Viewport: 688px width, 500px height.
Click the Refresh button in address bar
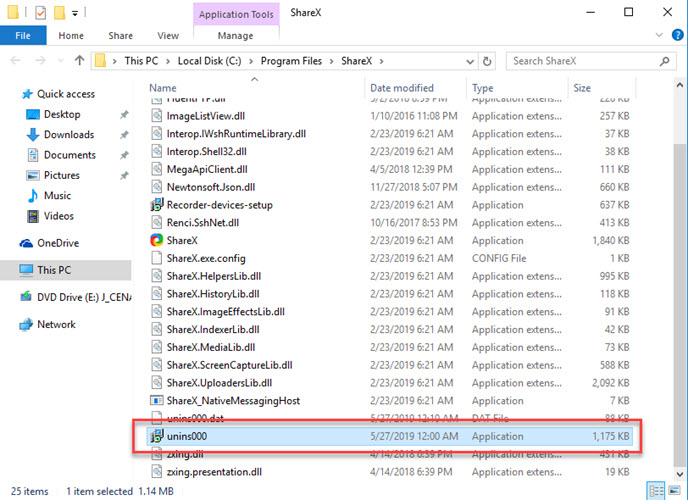click(487, 61)
